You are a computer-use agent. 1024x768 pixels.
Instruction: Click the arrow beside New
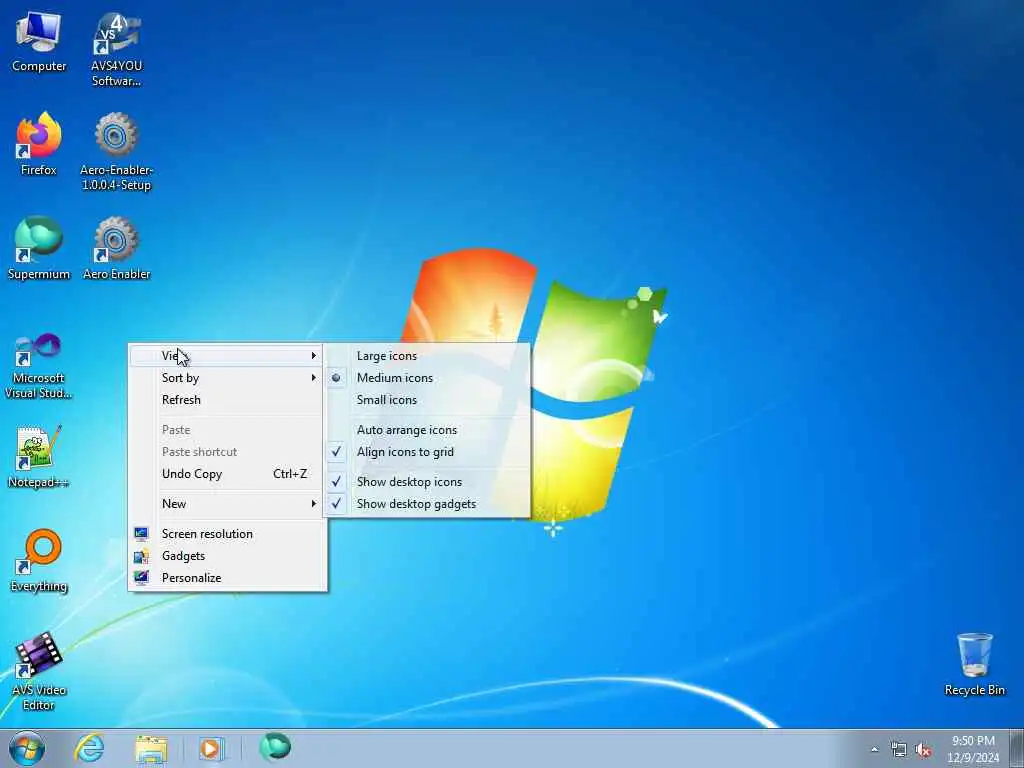(x=313, y=504)
